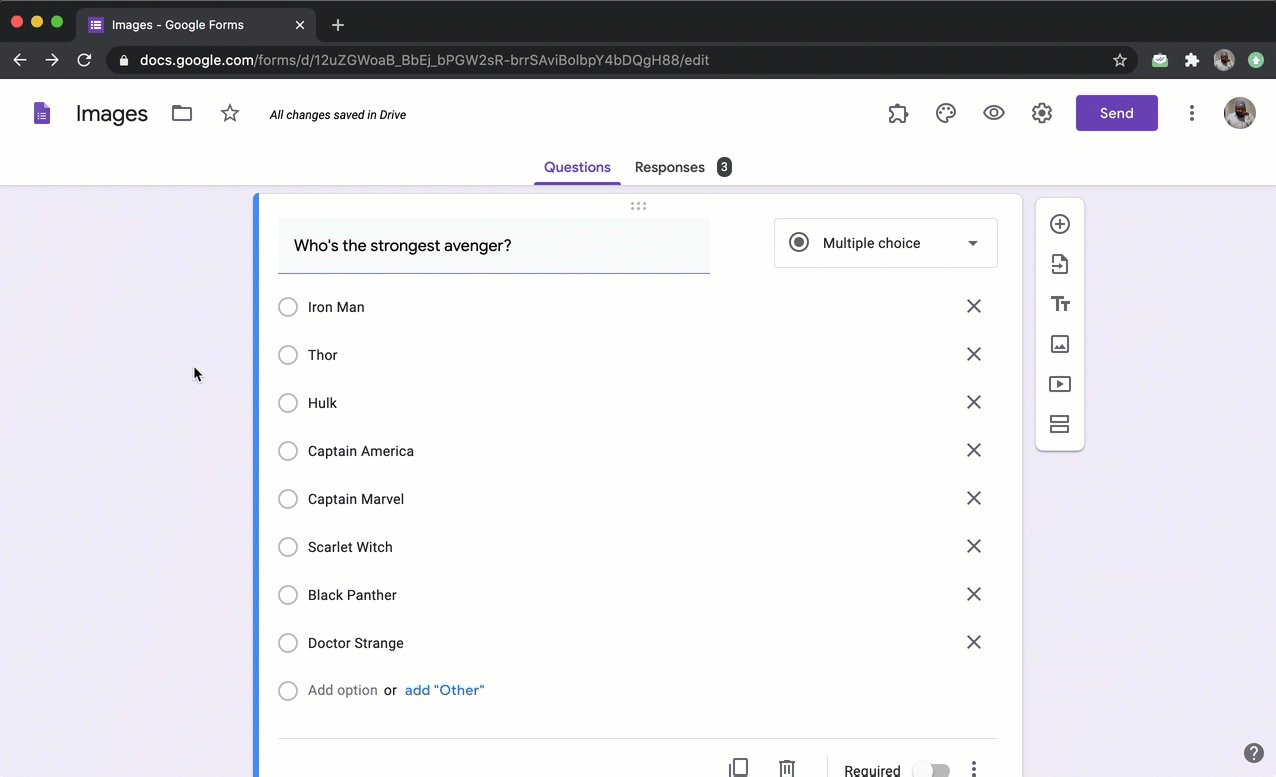Click the Send button
Viewport: 1276px width, 777px height.
coord(1116,113)
